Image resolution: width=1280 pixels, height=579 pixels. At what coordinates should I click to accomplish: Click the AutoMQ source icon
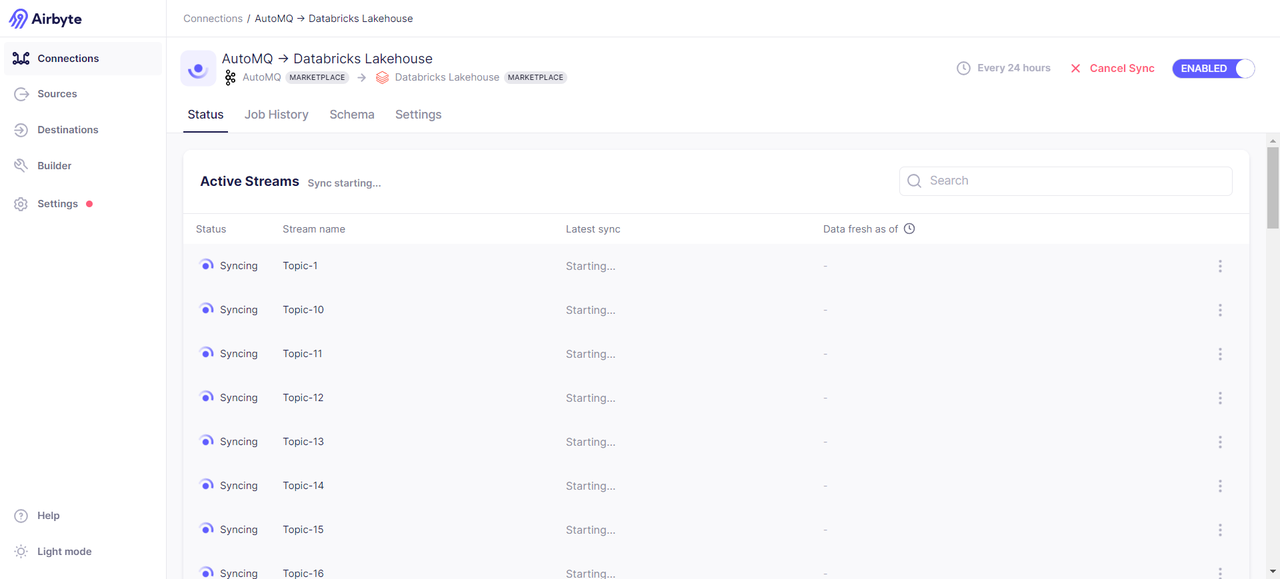[x=230, y=77]
